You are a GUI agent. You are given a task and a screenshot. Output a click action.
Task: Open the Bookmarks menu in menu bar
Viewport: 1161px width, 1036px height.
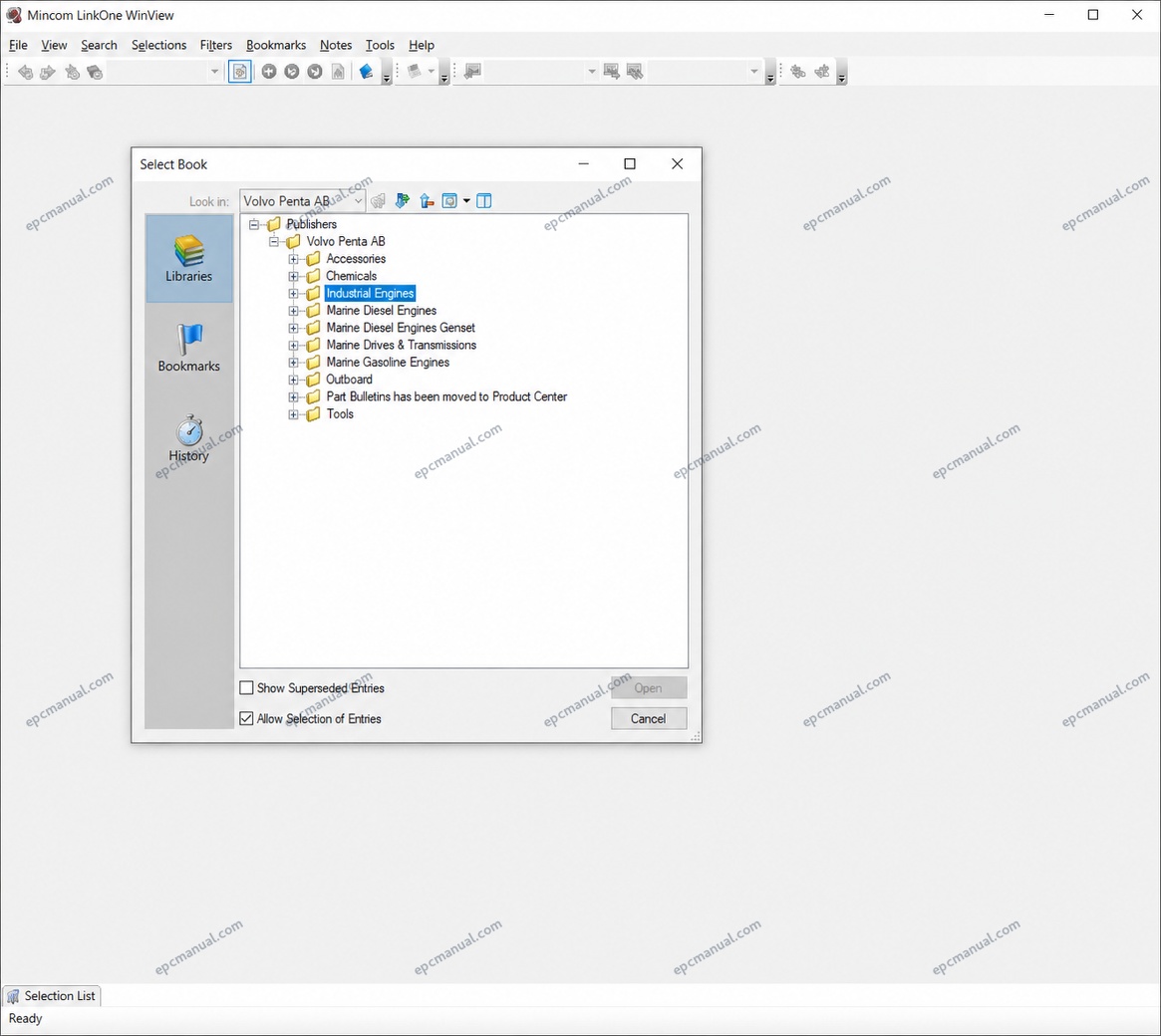[275, 45]
